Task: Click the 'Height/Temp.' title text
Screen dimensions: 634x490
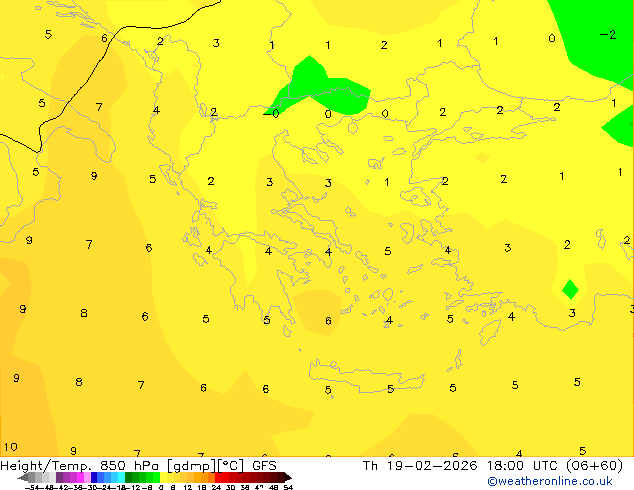Action: click(46, 465)
